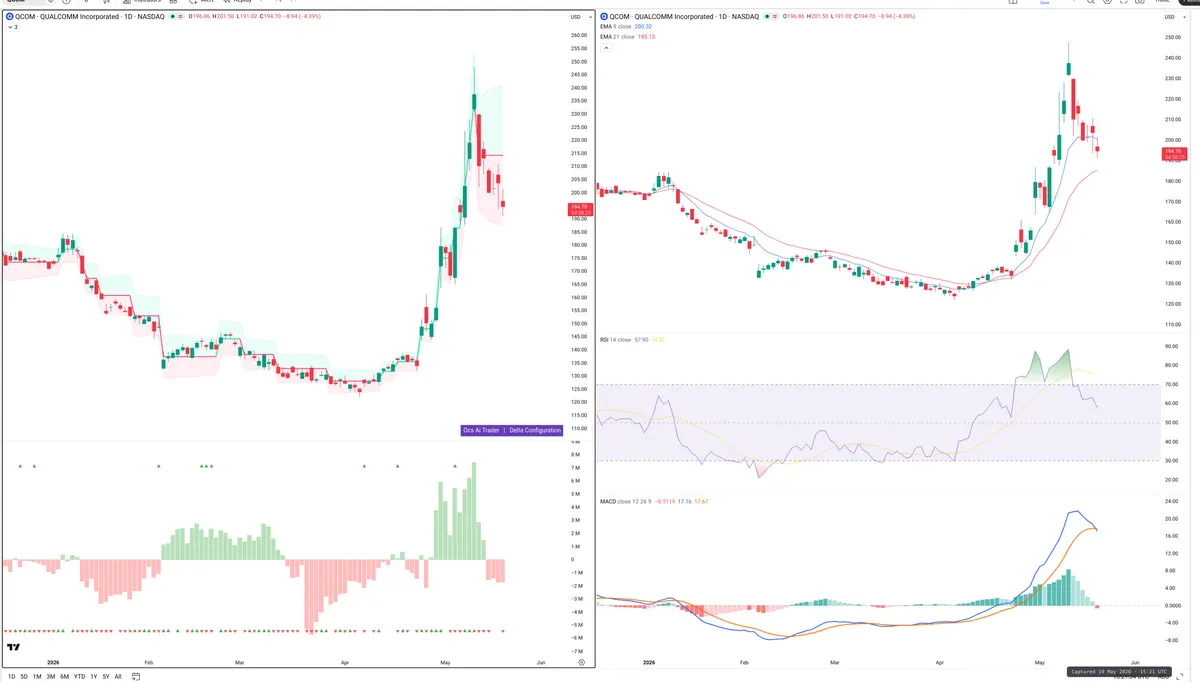
Task: Click the TradingView logo on left chart
Action: pyautogui.click(x=13, y=647)
